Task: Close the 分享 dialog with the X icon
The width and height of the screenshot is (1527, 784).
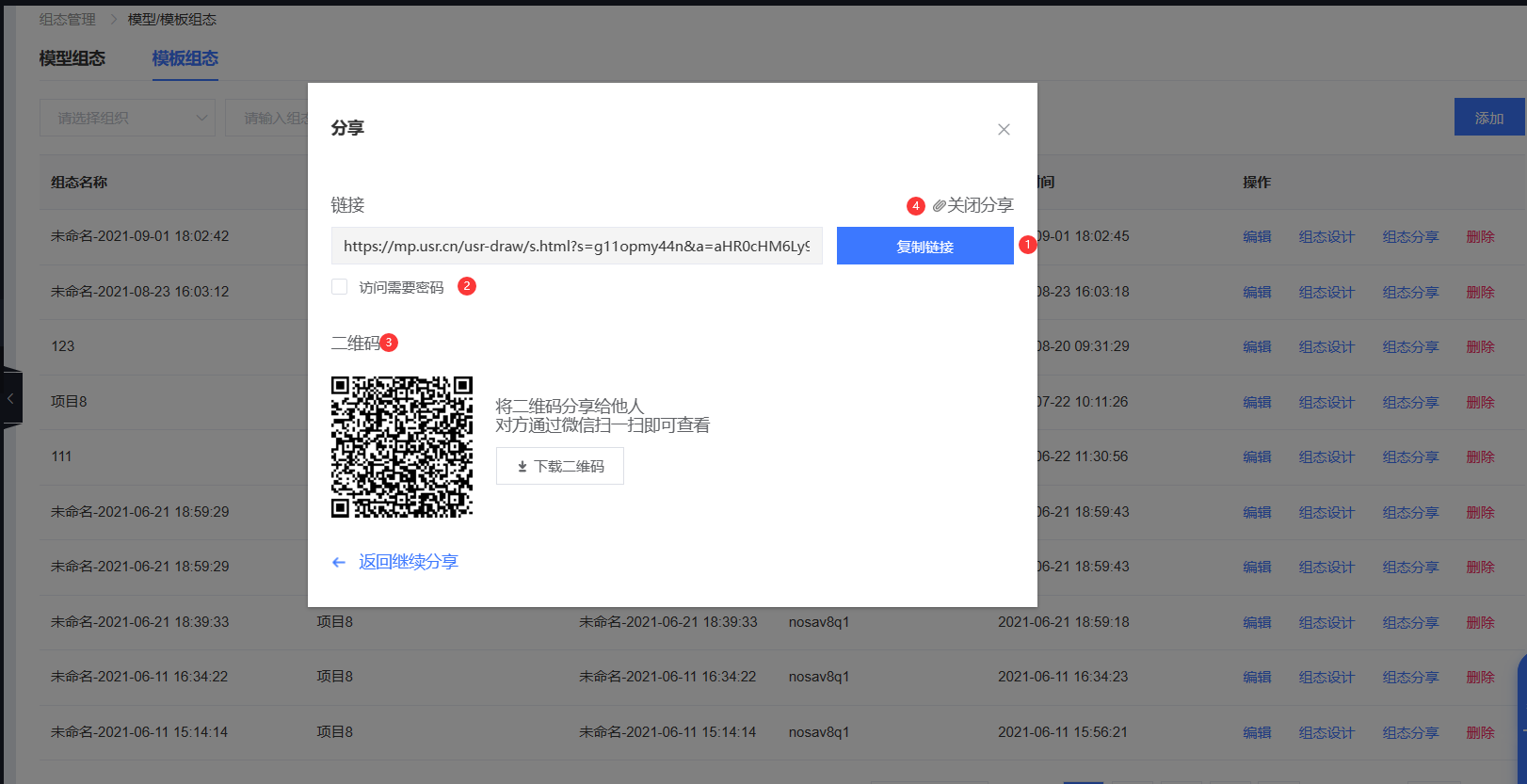Action: [x=1004, y=130]
